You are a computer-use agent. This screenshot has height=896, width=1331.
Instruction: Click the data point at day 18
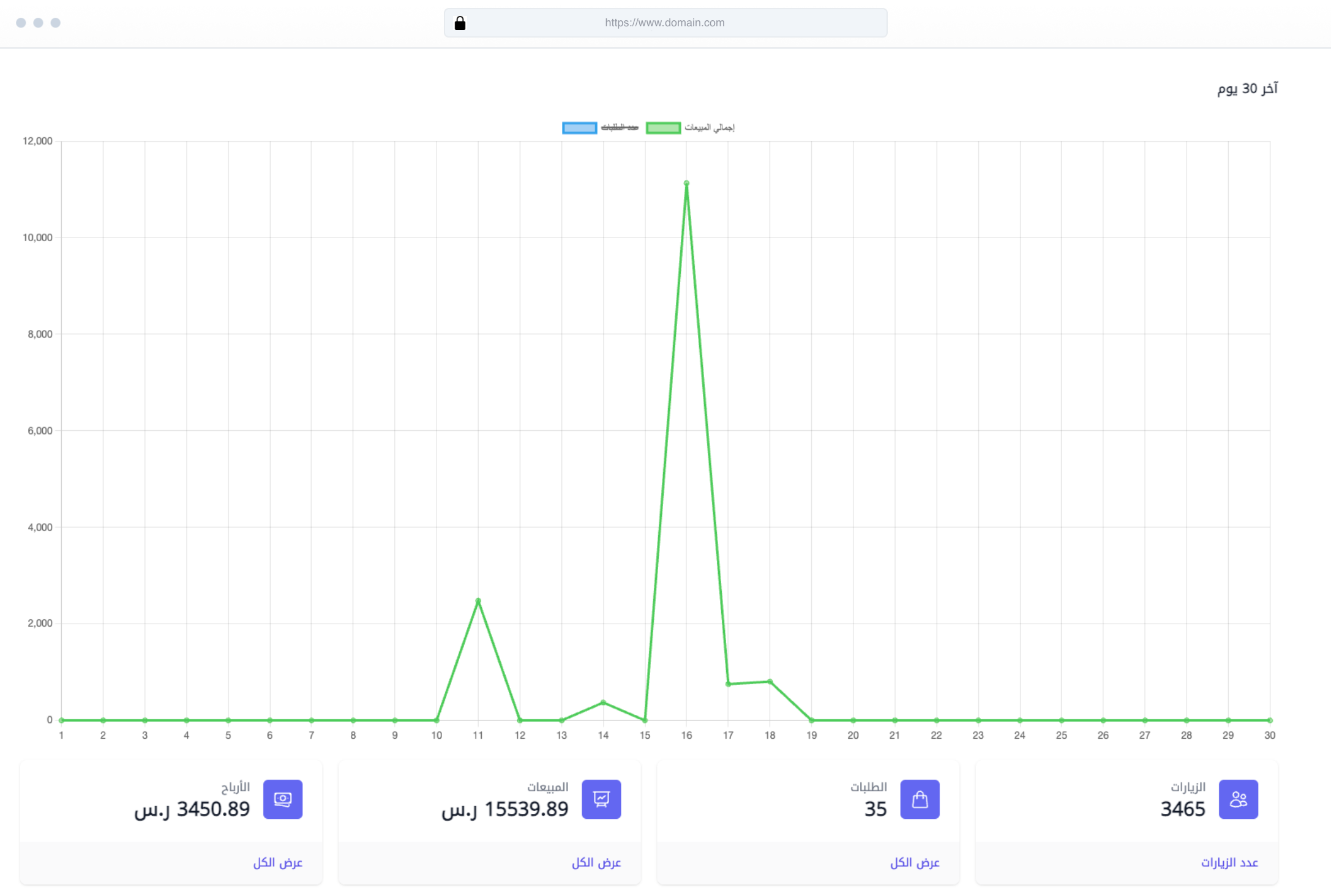pyautogui.click(x=770, y=681)
